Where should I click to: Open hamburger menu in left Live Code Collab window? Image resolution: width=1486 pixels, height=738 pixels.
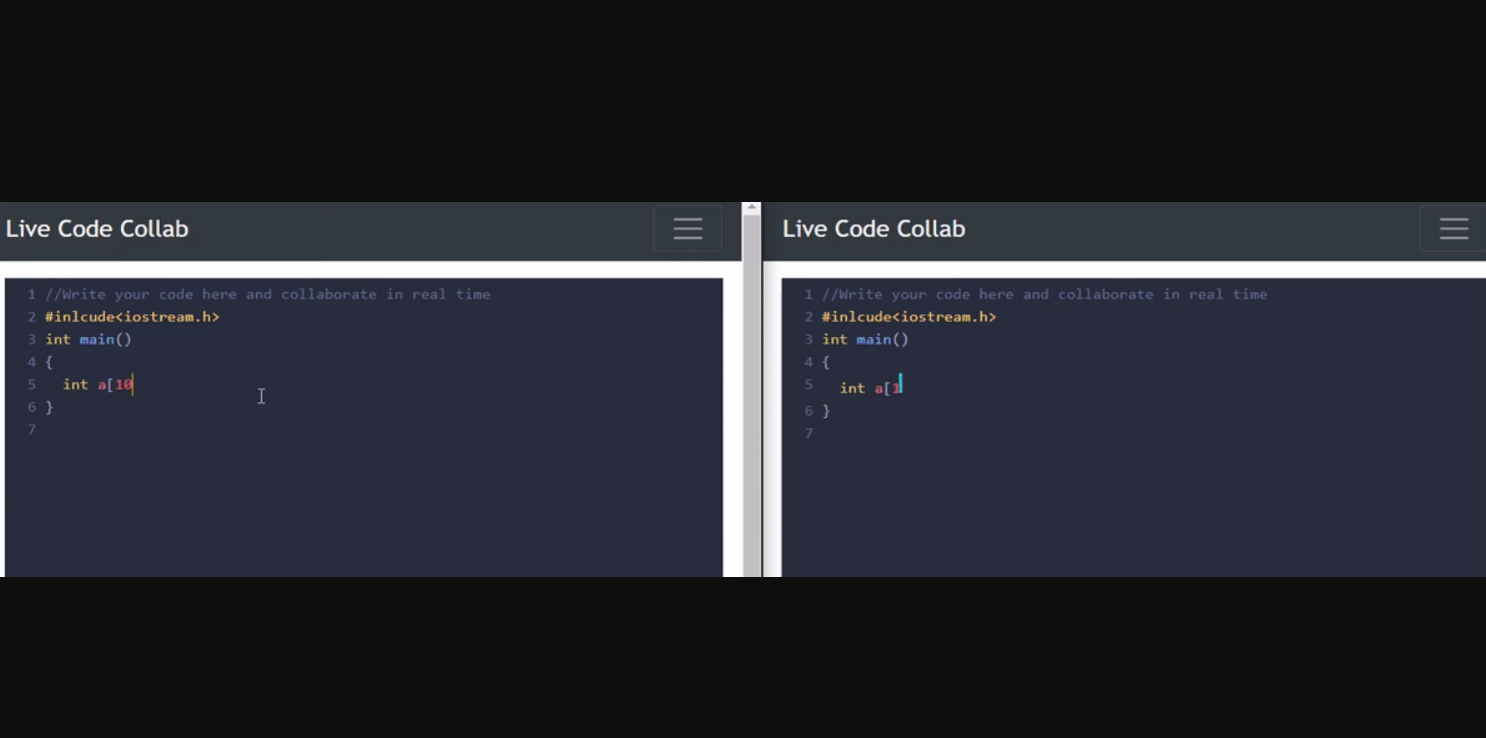pos(688,229)
